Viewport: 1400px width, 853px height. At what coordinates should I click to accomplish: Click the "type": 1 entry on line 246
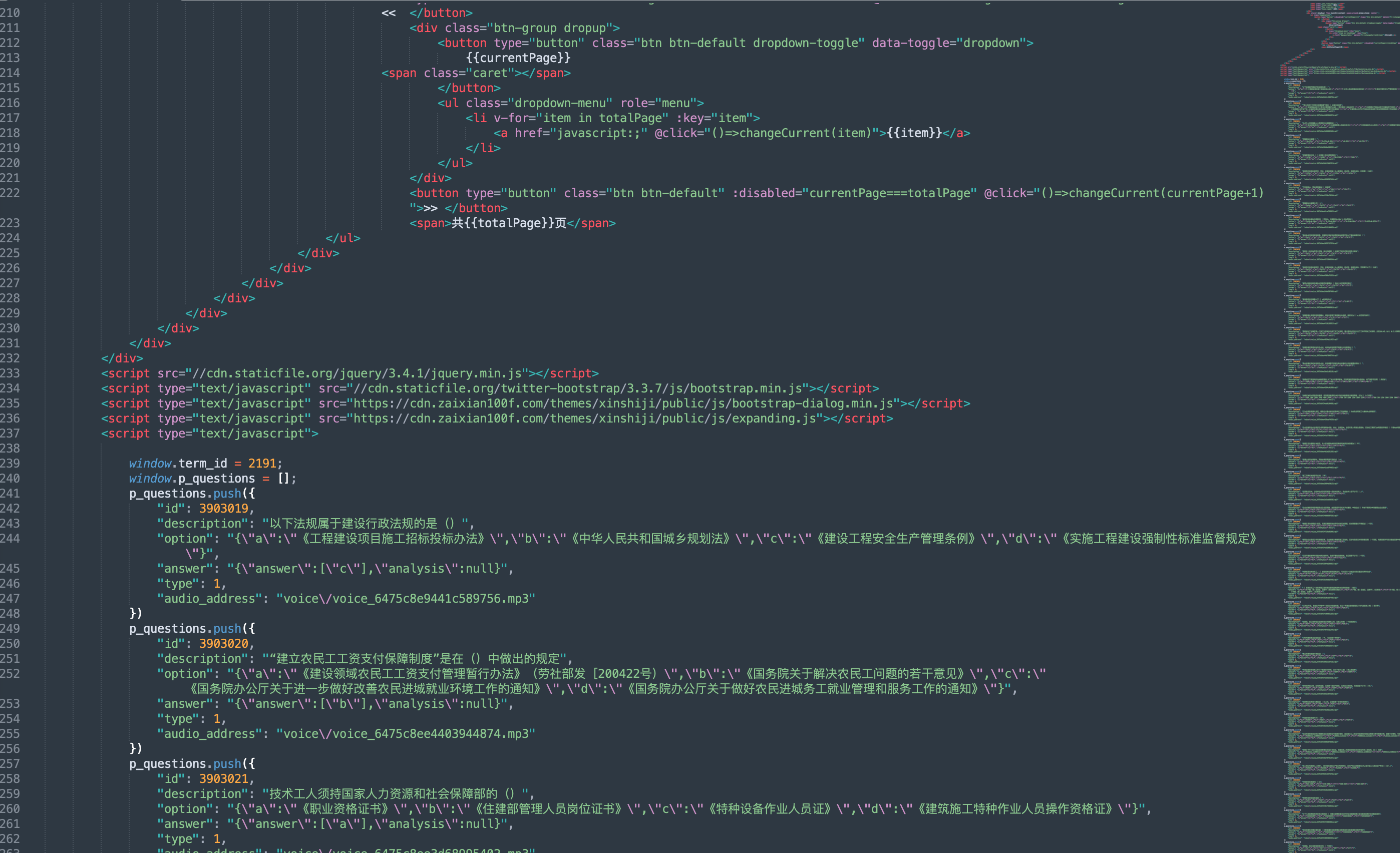191,583
